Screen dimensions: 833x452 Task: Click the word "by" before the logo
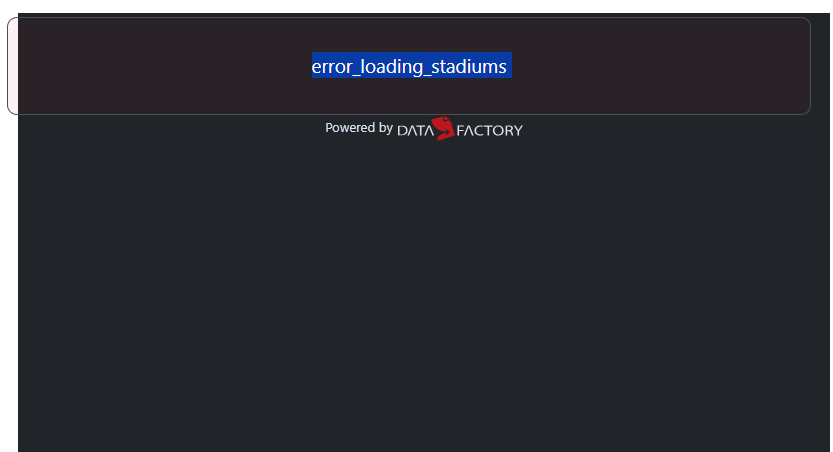click(386, 129)
